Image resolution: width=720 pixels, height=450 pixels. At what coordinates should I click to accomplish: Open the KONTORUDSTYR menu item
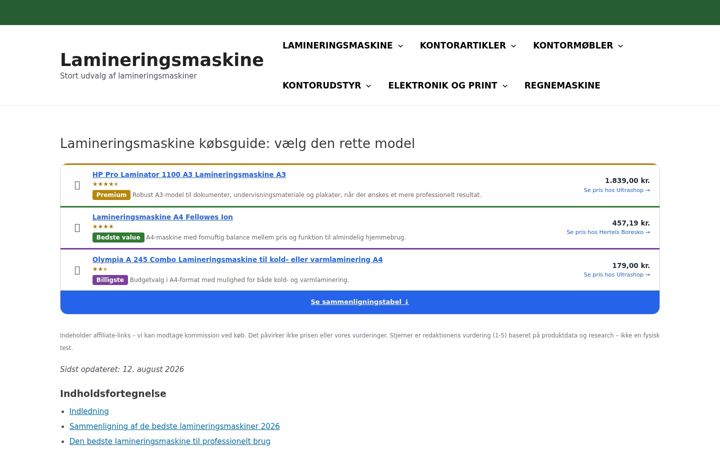tap(321, 85)
